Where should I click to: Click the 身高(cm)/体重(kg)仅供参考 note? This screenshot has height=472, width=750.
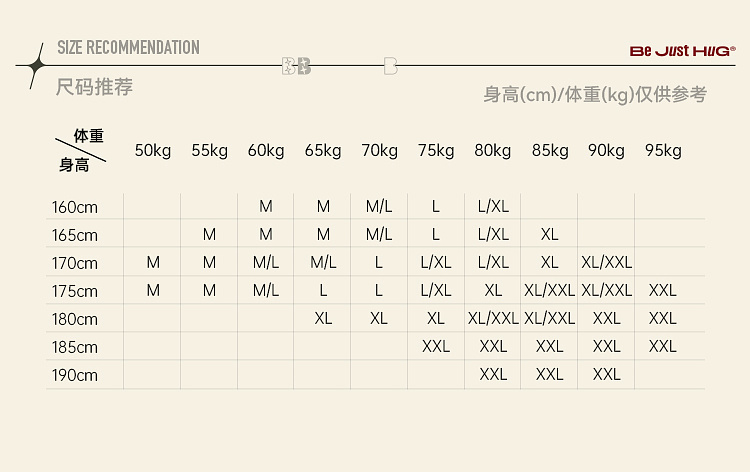pyautogui.click(x=595, y=95)
